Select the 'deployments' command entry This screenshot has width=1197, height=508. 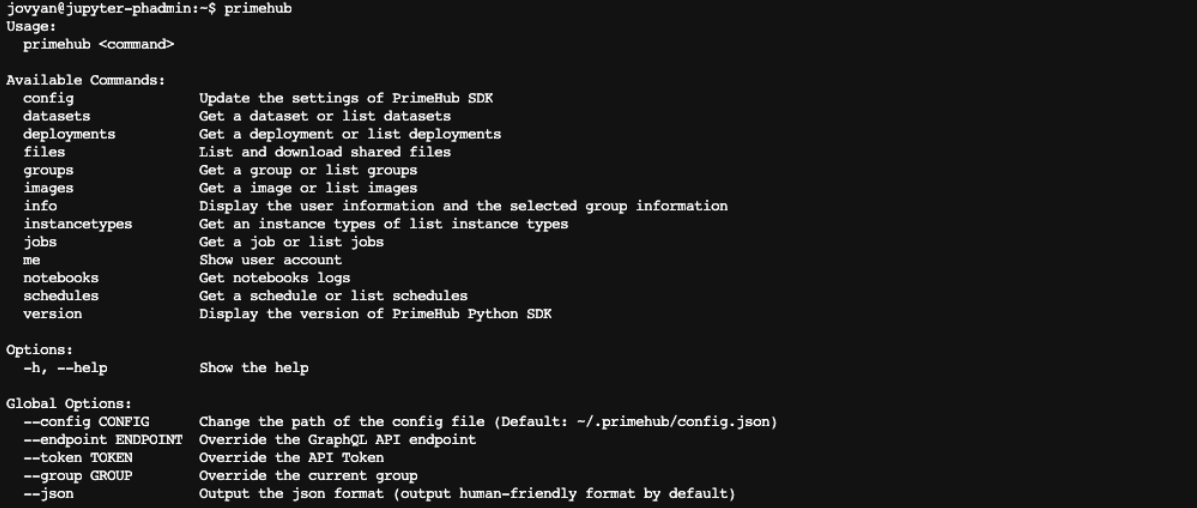pos(69,134)
